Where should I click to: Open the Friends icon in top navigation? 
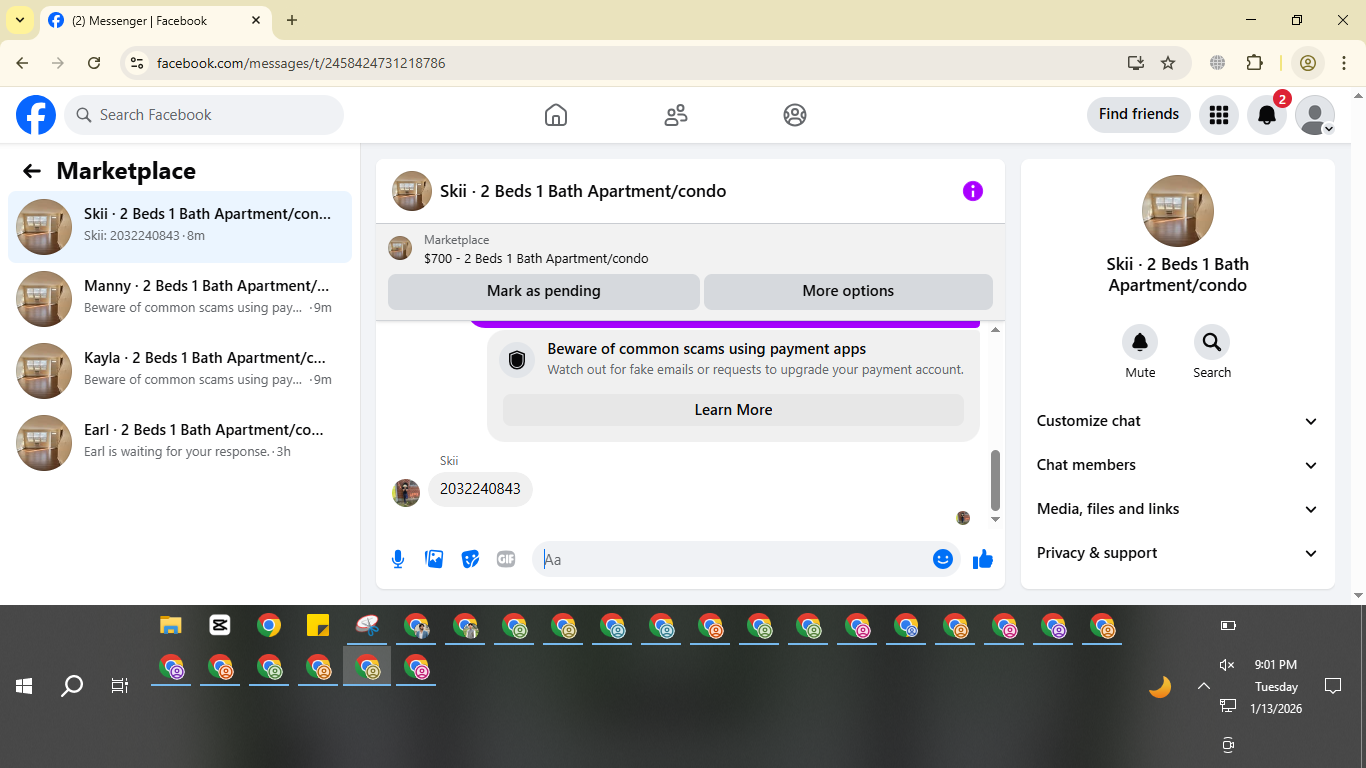[676, 115]
